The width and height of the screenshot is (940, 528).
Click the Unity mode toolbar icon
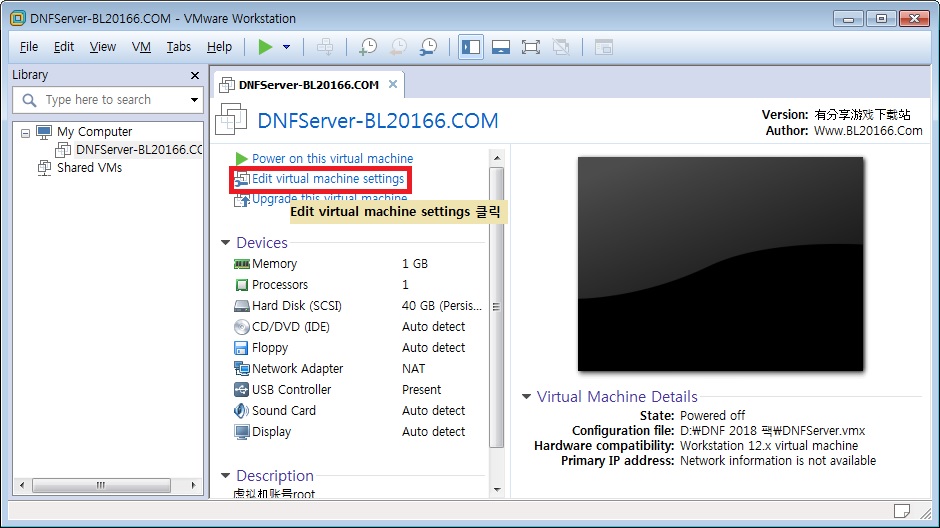tap(561, 47)
